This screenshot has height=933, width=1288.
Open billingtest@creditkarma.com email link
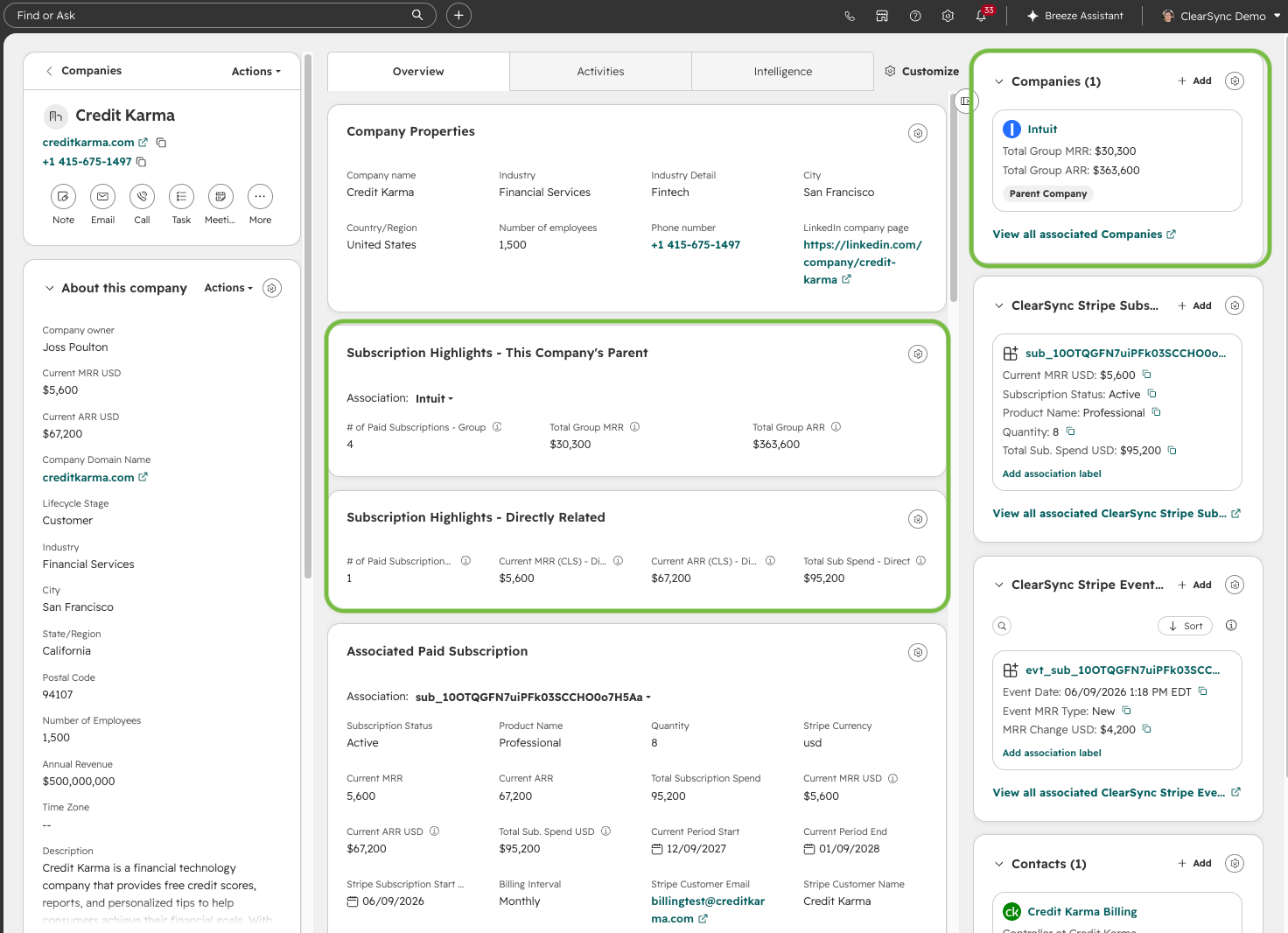pyautogui.click(x=707, y=910)
